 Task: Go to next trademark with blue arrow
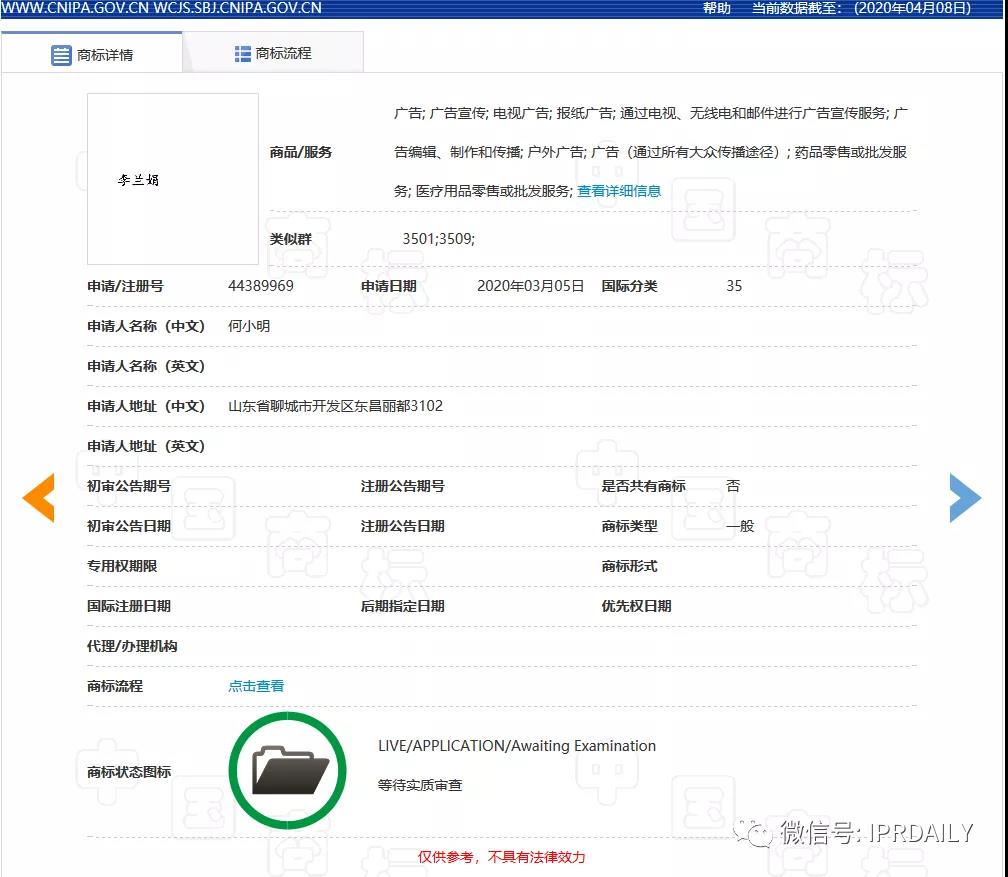[965, 498]
